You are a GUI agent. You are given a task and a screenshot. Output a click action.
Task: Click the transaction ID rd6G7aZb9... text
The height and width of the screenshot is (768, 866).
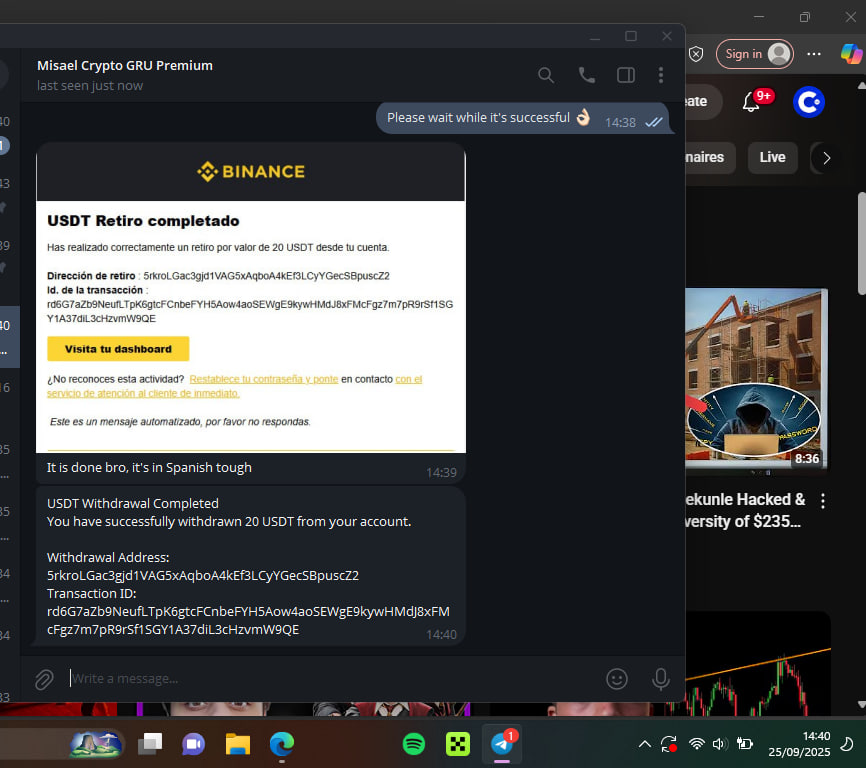[248, 621]
